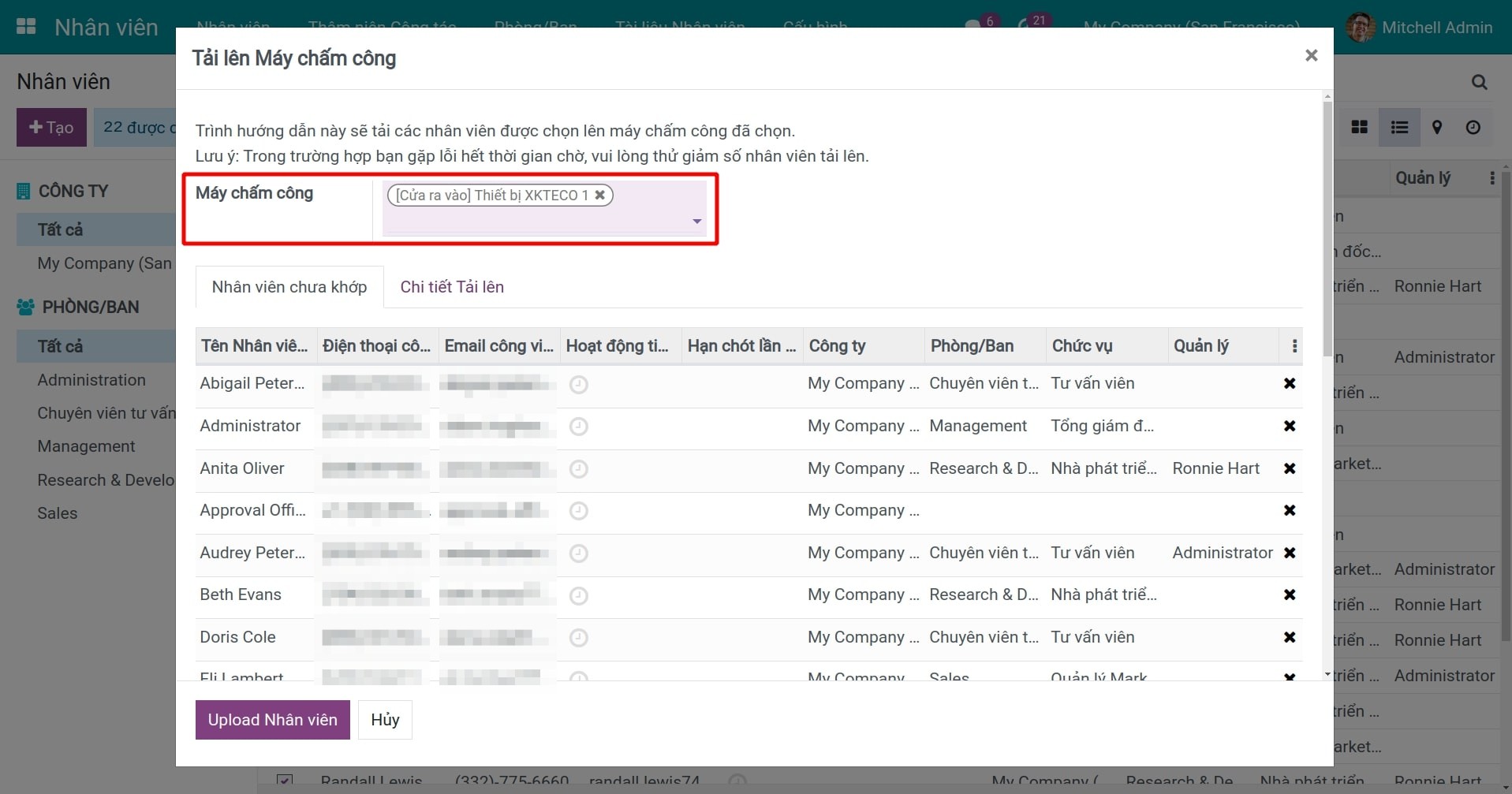Close the Tải lên Máy chấm công dialog
The width and height of the screenshot is (1512, 794).
pyautogui.click(x=1311, y=55)
